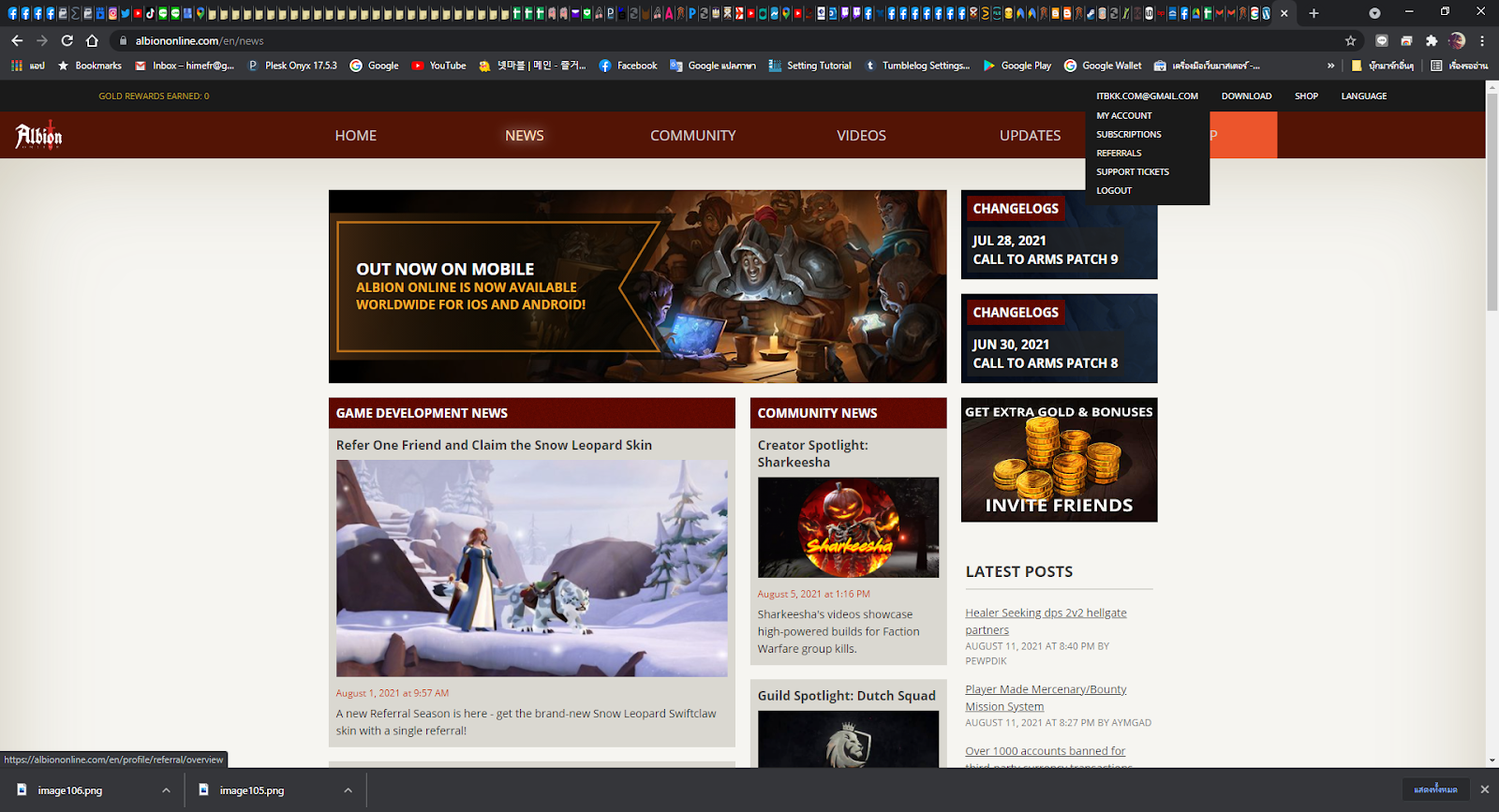Click the Albion Online logo
1499x812 pixels.
[x=38, y=136]
